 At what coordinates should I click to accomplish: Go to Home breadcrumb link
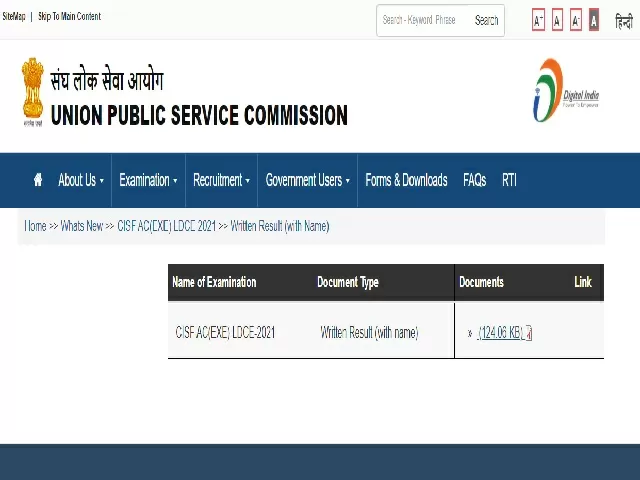[35, 226]
